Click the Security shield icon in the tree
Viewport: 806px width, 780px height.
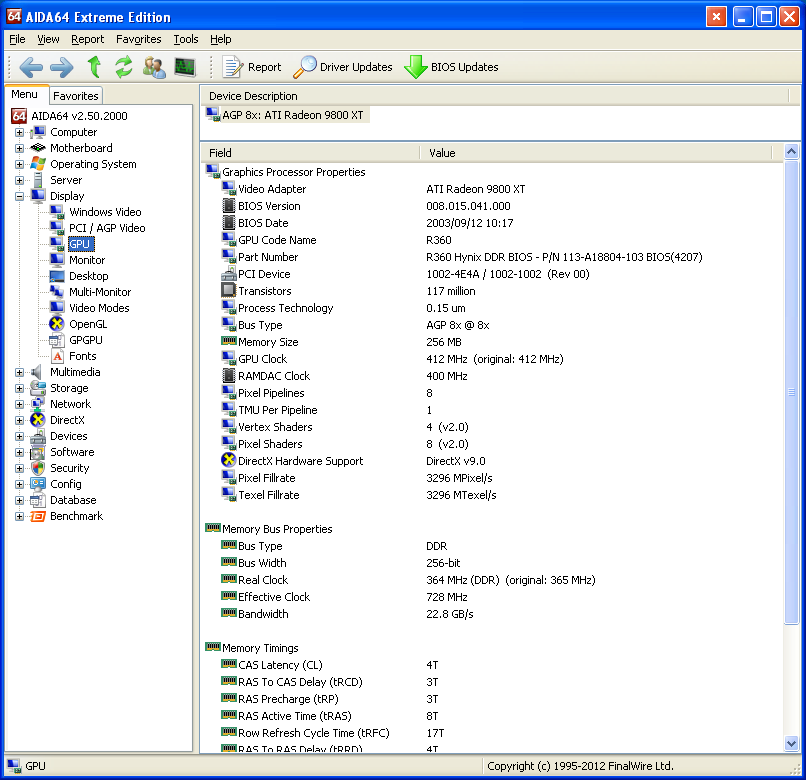tap(38, 468)
